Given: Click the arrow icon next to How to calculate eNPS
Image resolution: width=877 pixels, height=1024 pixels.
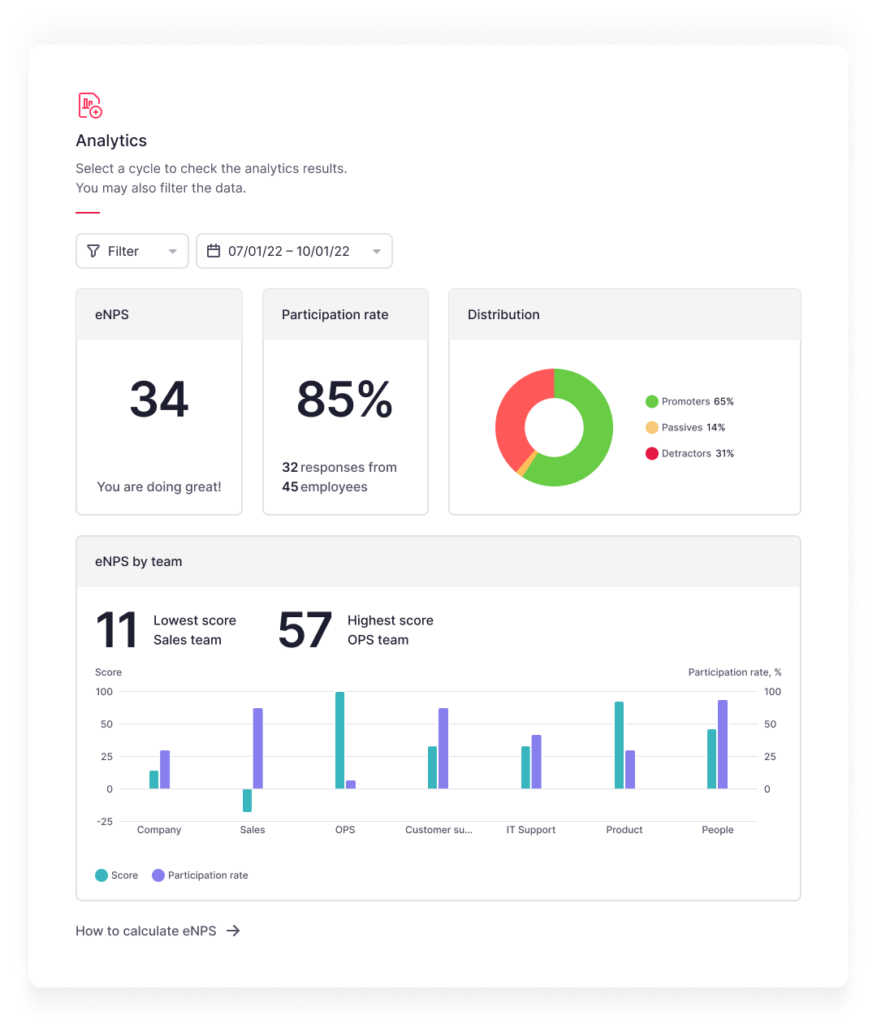Looking at the screenshot, I should coord(234,931).
